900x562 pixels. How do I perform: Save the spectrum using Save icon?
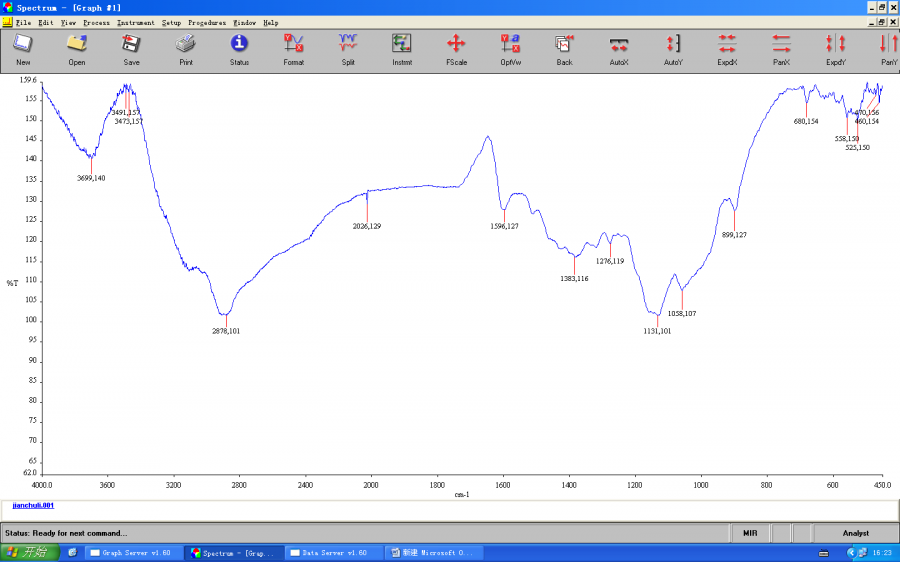coord(131,50)
